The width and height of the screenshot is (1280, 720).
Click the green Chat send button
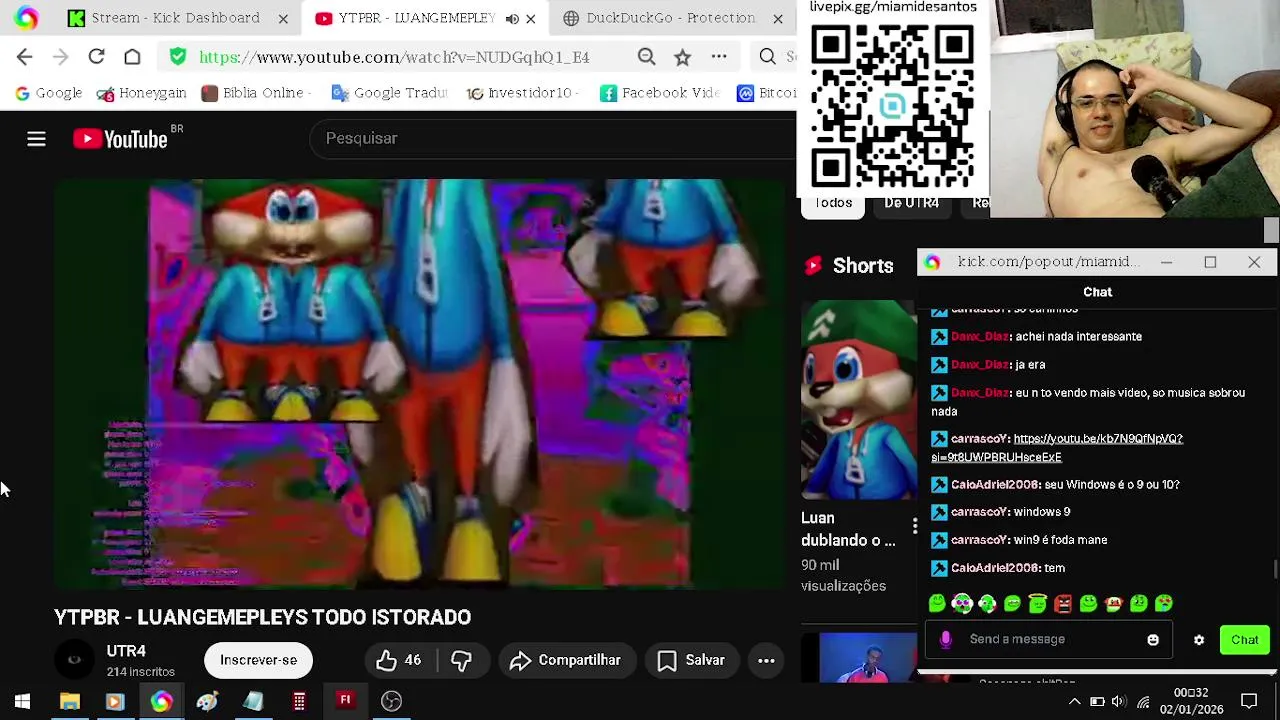[x=1245, y=640]
